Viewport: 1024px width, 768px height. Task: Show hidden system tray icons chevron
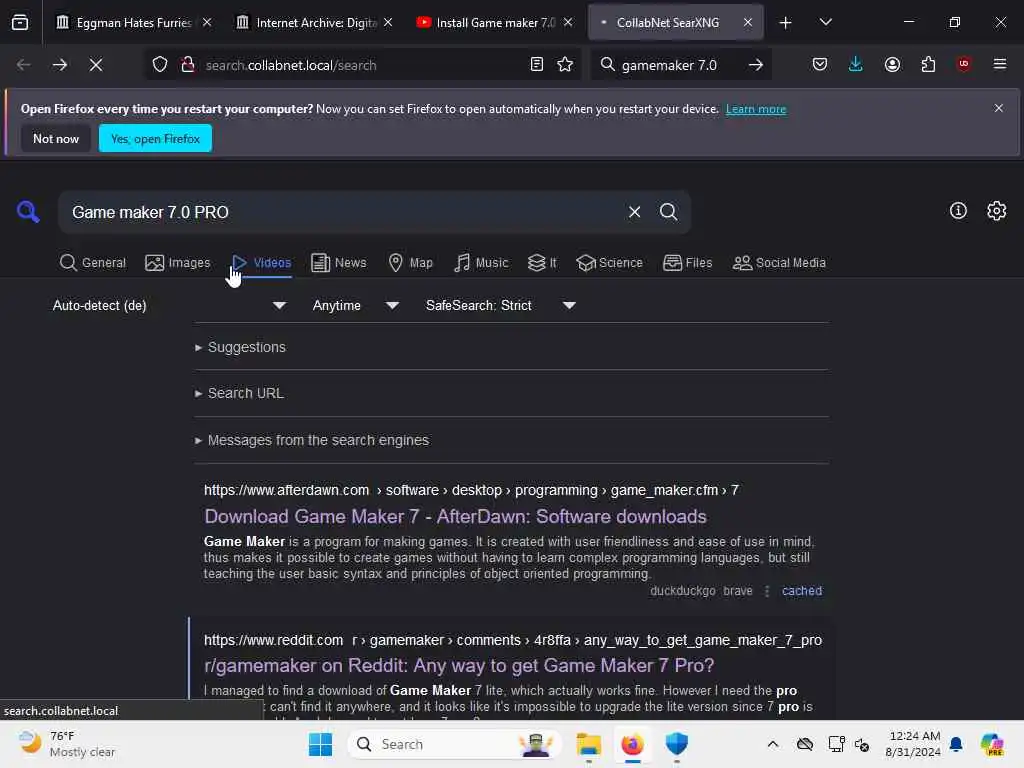coord(773,744)
